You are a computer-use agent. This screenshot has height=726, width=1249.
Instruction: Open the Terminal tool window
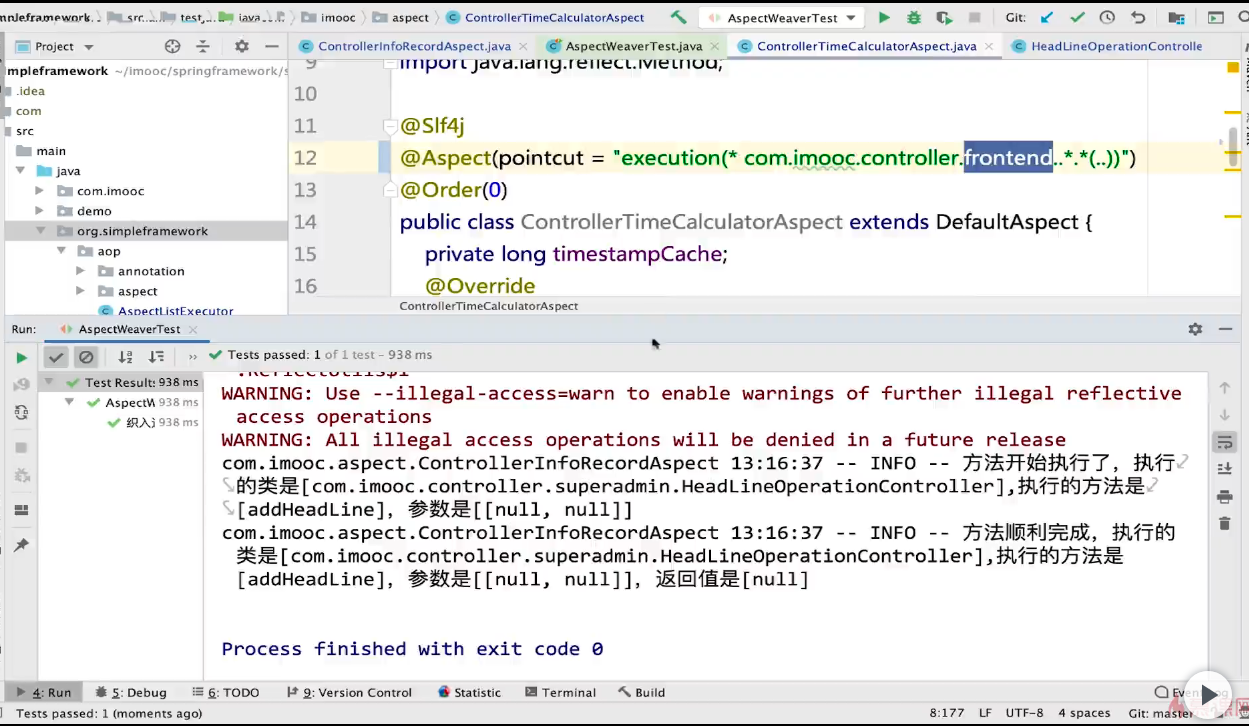559,692
